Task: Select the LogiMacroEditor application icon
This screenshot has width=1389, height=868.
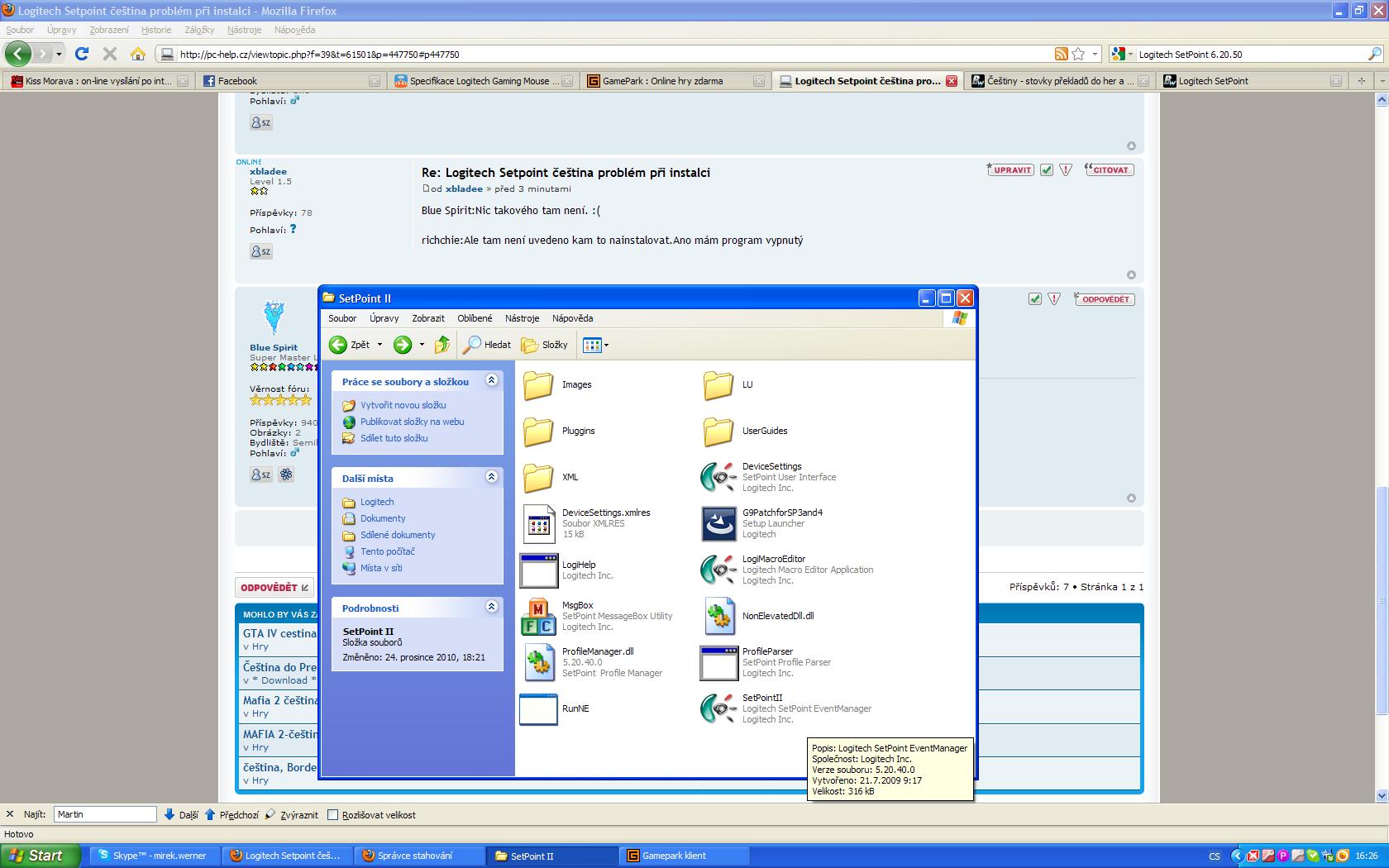Action: tap(718, 570)
